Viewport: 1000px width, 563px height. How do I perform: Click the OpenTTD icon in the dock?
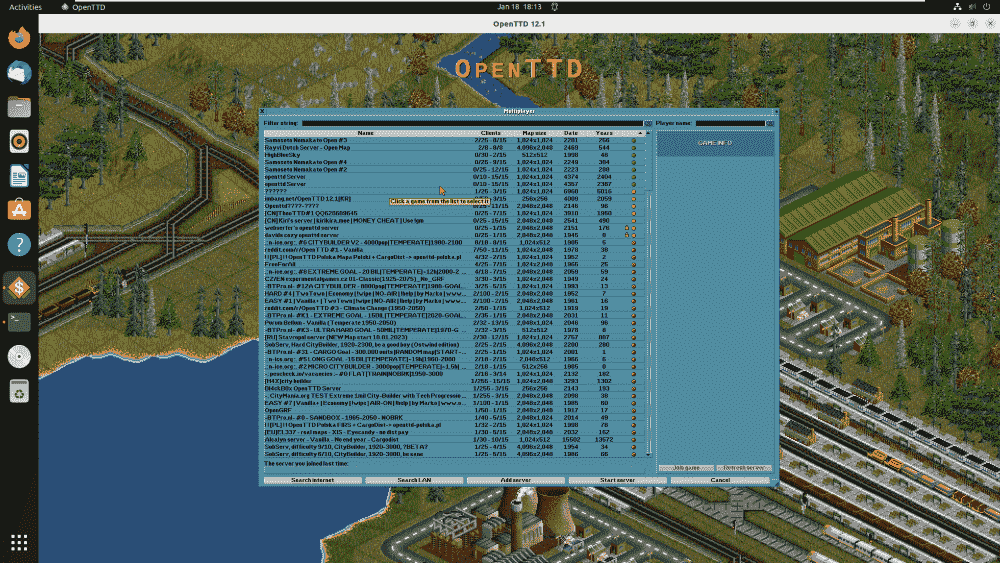pyautogui.click(x=19, y=288)
